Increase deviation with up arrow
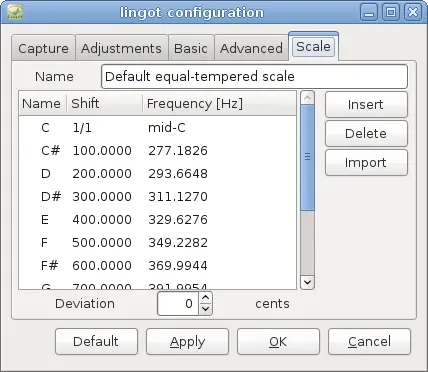 click(x=205, y=298)
